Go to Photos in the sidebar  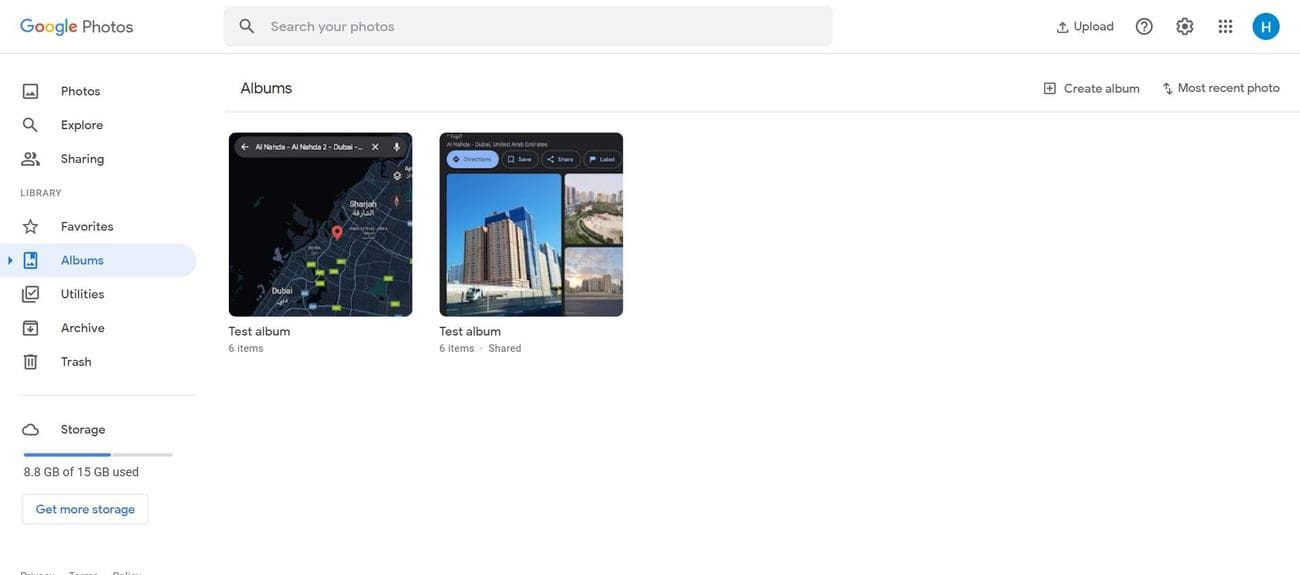[x=80, y=91]
